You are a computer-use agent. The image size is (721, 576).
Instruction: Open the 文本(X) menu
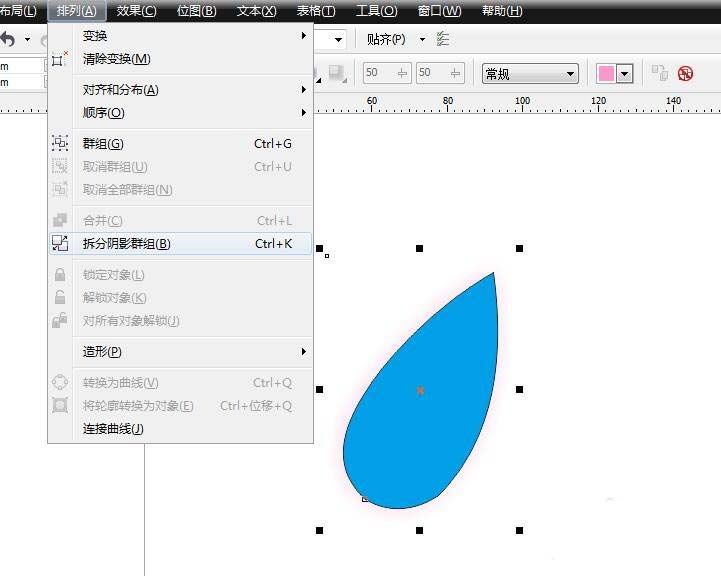[256, 11]
